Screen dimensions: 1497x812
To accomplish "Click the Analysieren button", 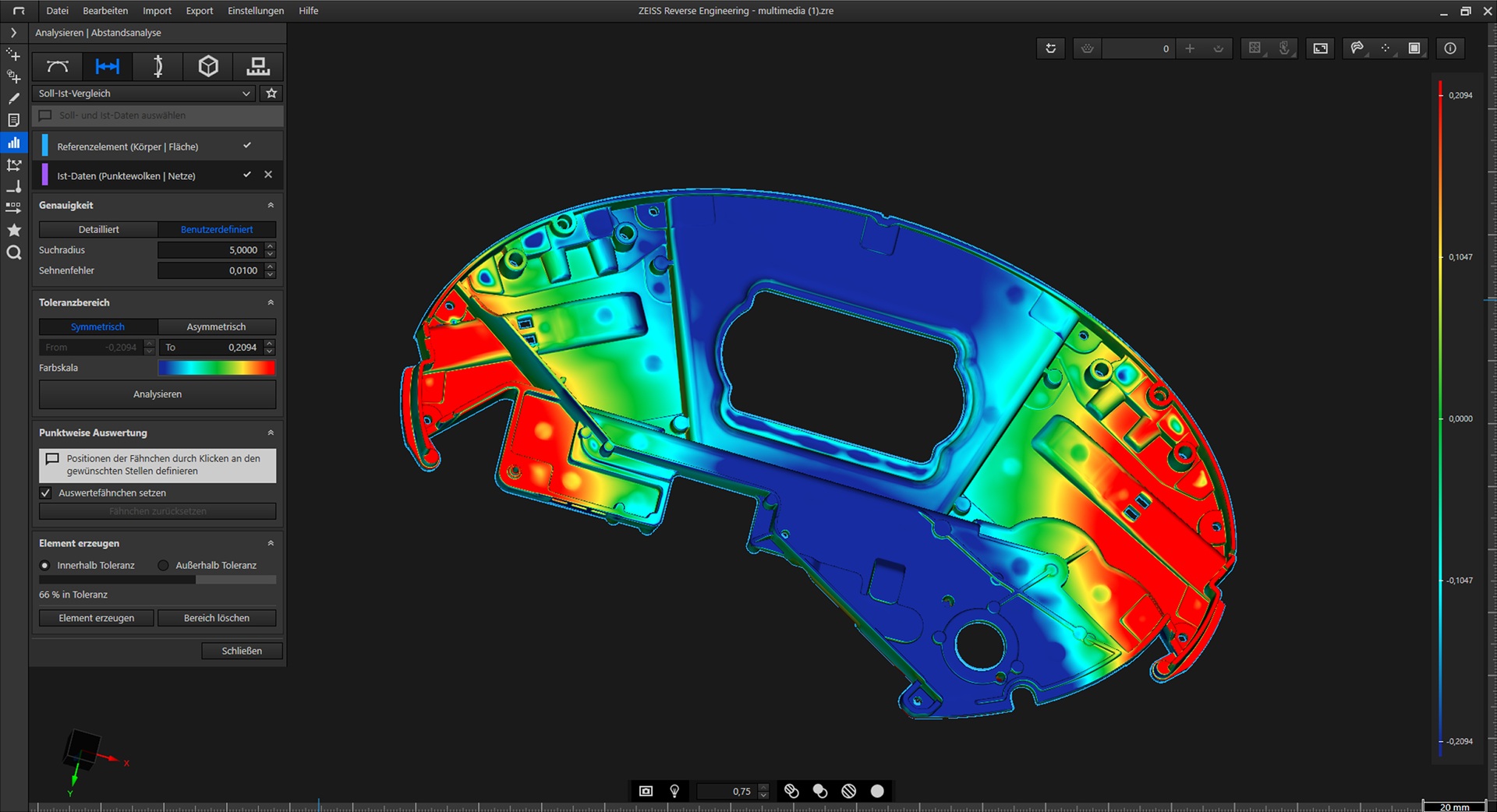I will tap(157, 394).
